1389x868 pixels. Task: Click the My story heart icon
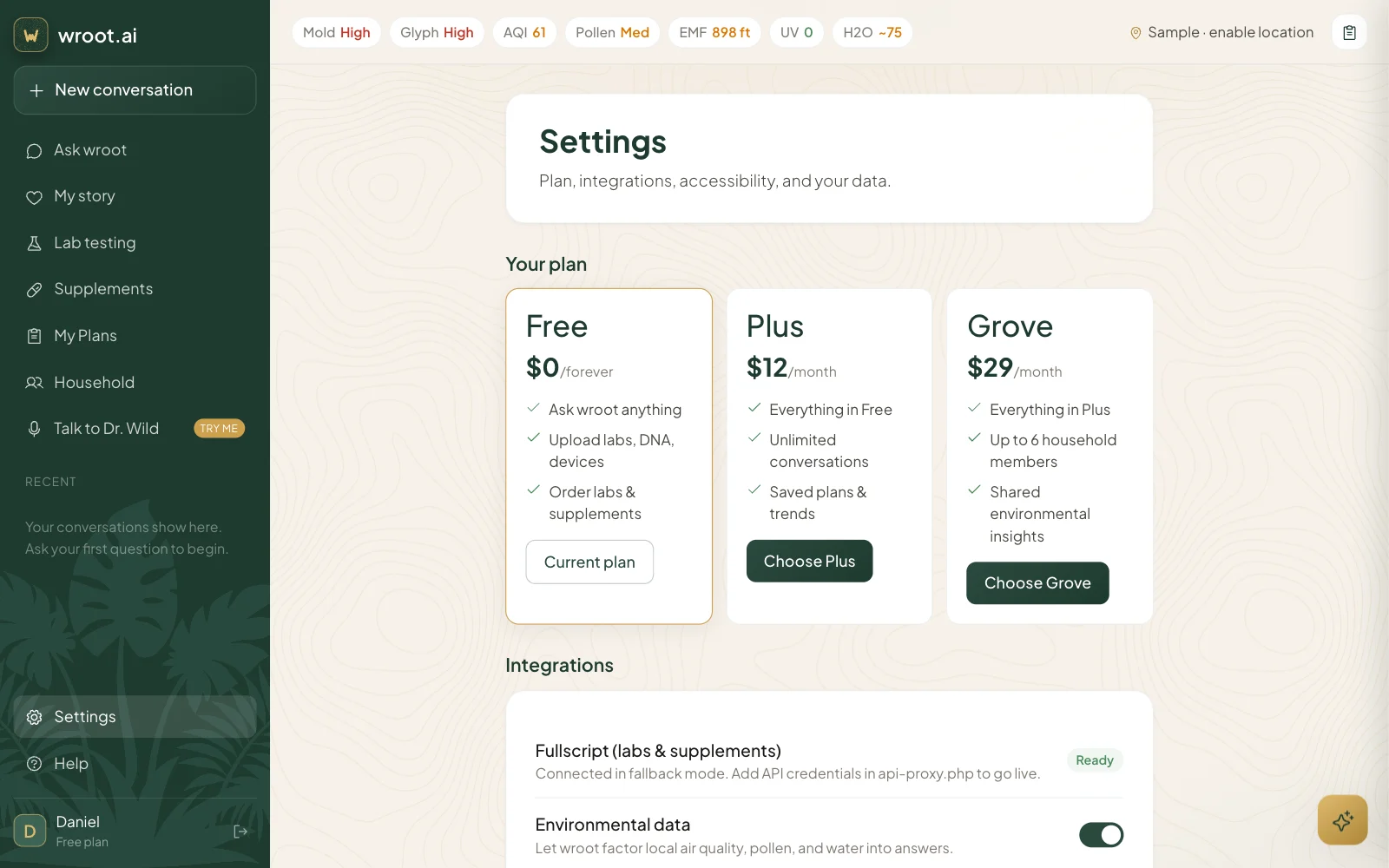(x=34, y=197)
